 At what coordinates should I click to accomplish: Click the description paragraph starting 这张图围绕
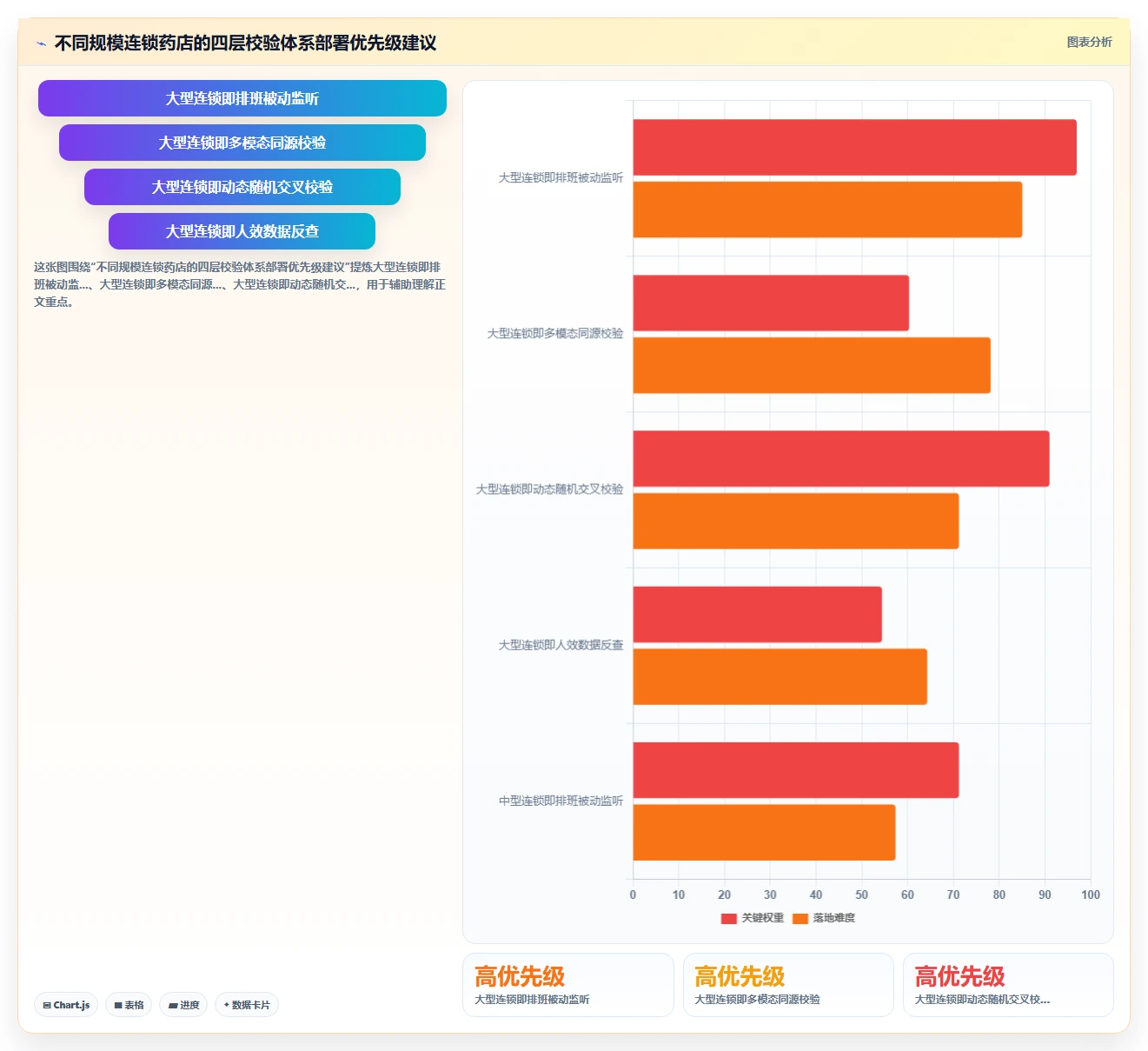tap(240, 284)
